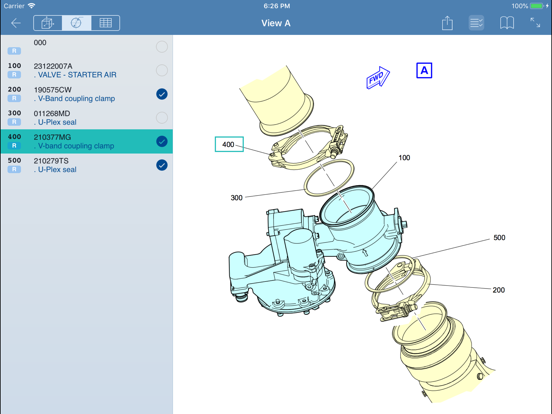Click the 400 callout label in drawing
This screenshot has width=552, height=414.
pyautogui.click(x=229, y=144)
